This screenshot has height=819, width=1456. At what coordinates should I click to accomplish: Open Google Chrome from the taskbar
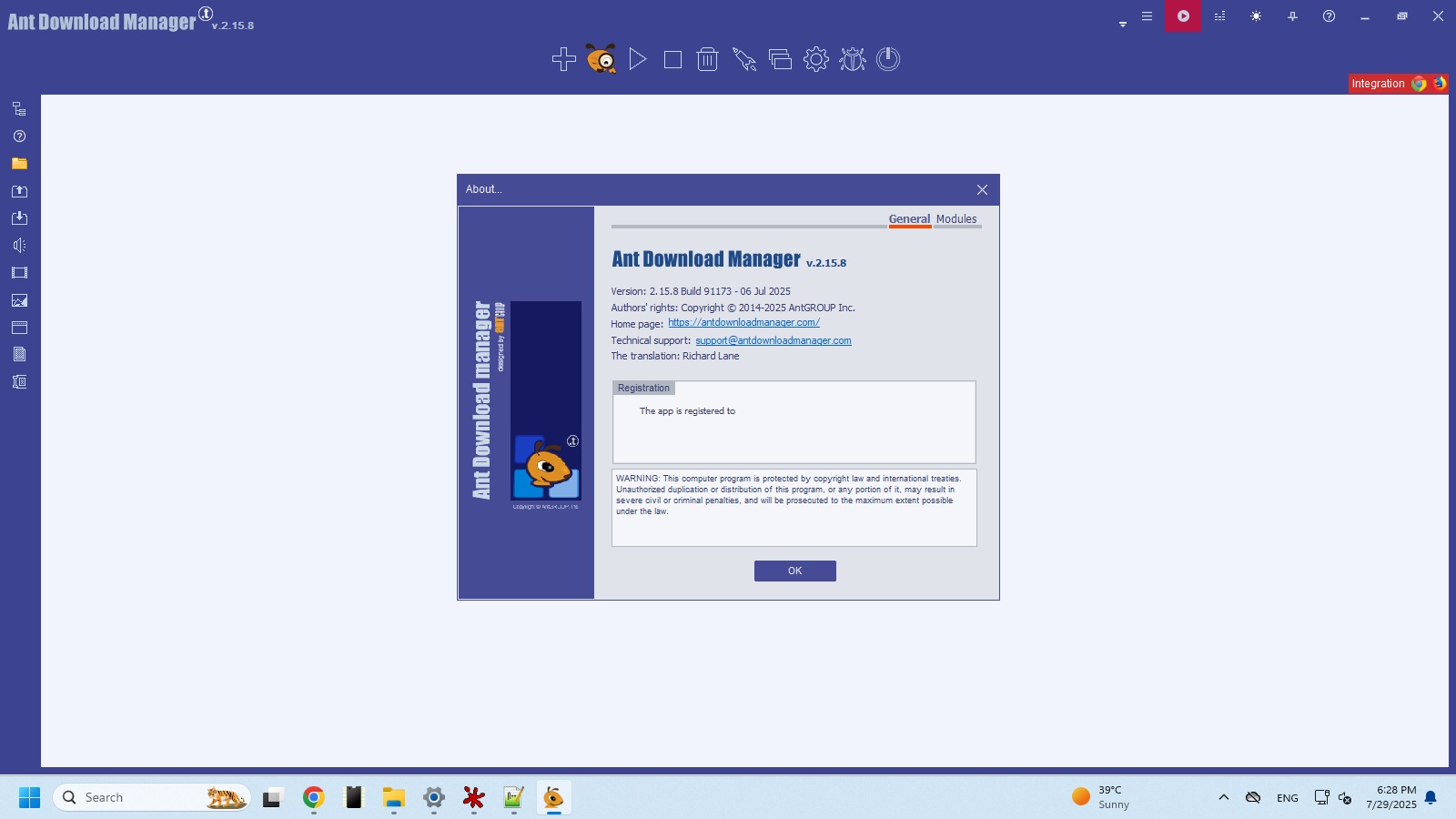click(x=314, y=798)
